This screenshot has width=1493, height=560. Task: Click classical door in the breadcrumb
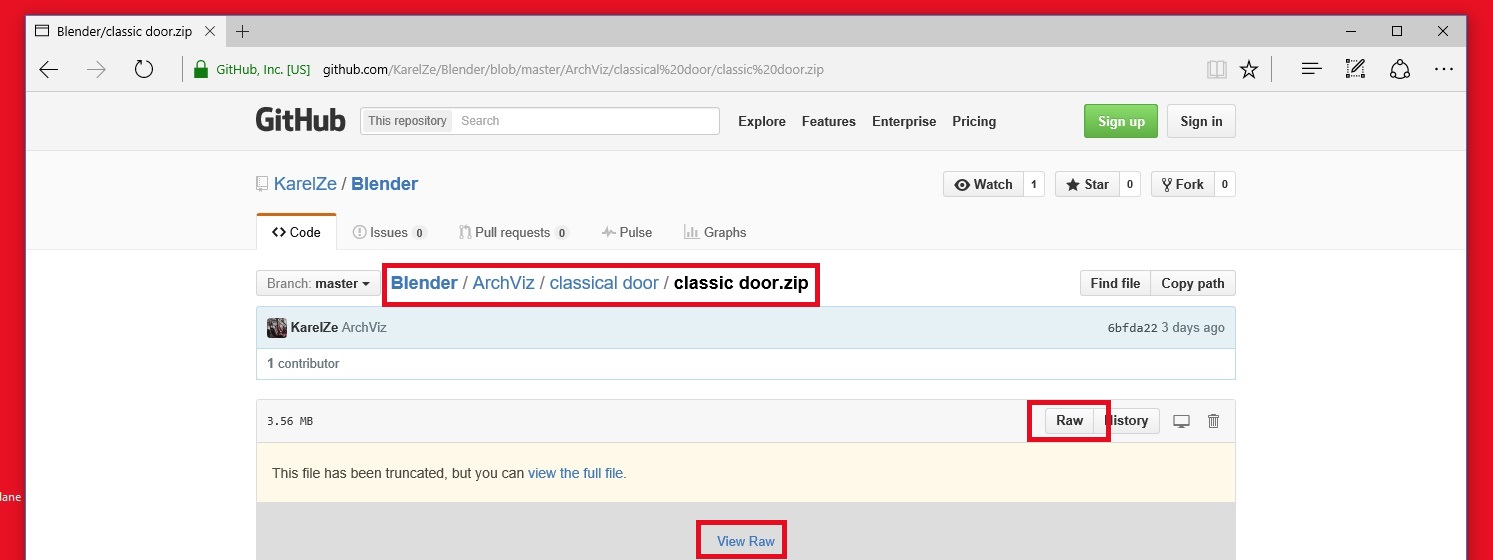(x=604, y=283)
